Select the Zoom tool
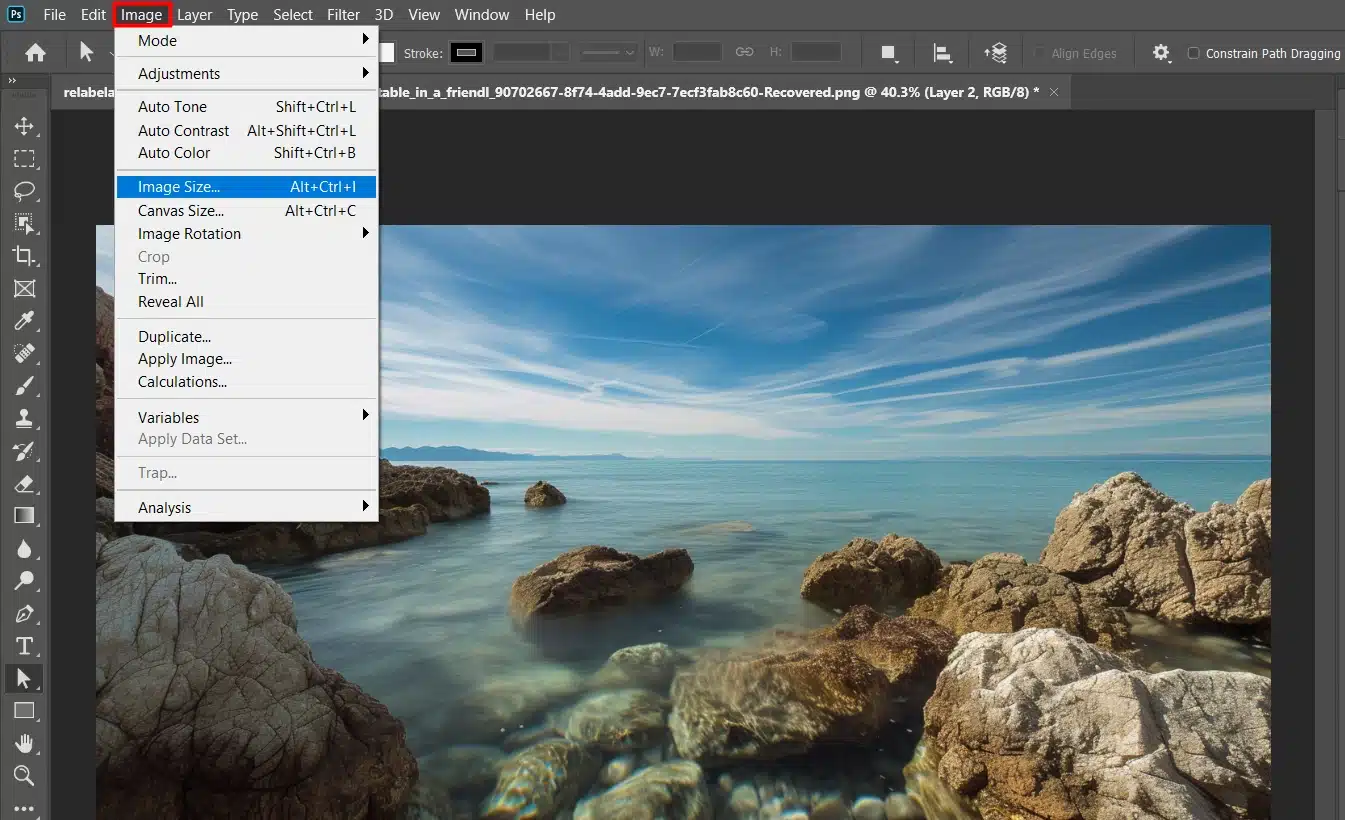This screenshot has width=1345, height=820. tap(24, 775)
